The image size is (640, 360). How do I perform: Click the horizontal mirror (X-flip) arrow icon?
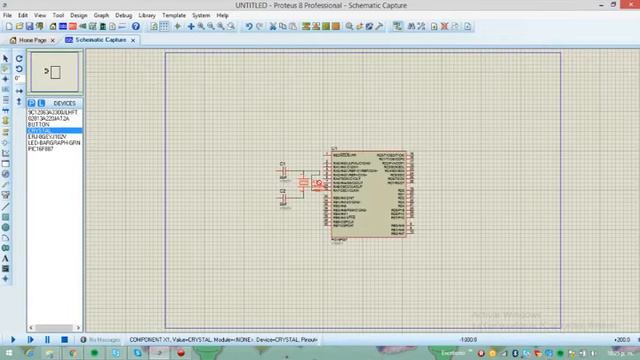pyautogui.click(x=19, y=91)
